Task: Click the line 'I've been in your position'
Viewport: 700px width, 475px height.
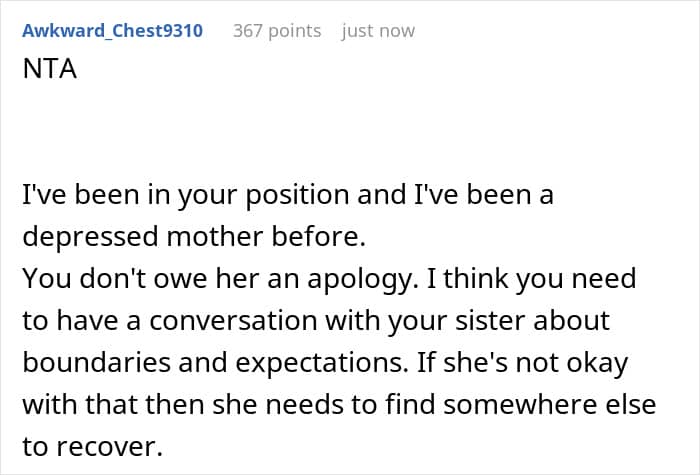Action: [x=288, y=195]
